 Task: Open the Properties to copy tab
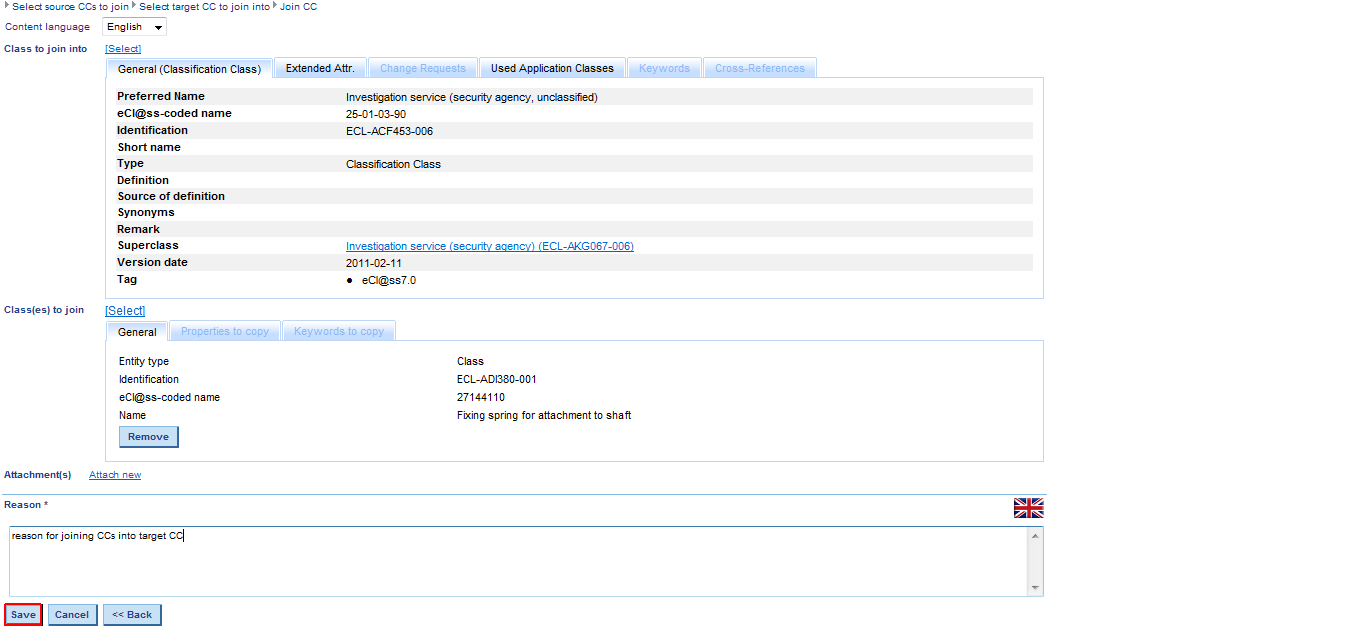click(x=224, y=332)
